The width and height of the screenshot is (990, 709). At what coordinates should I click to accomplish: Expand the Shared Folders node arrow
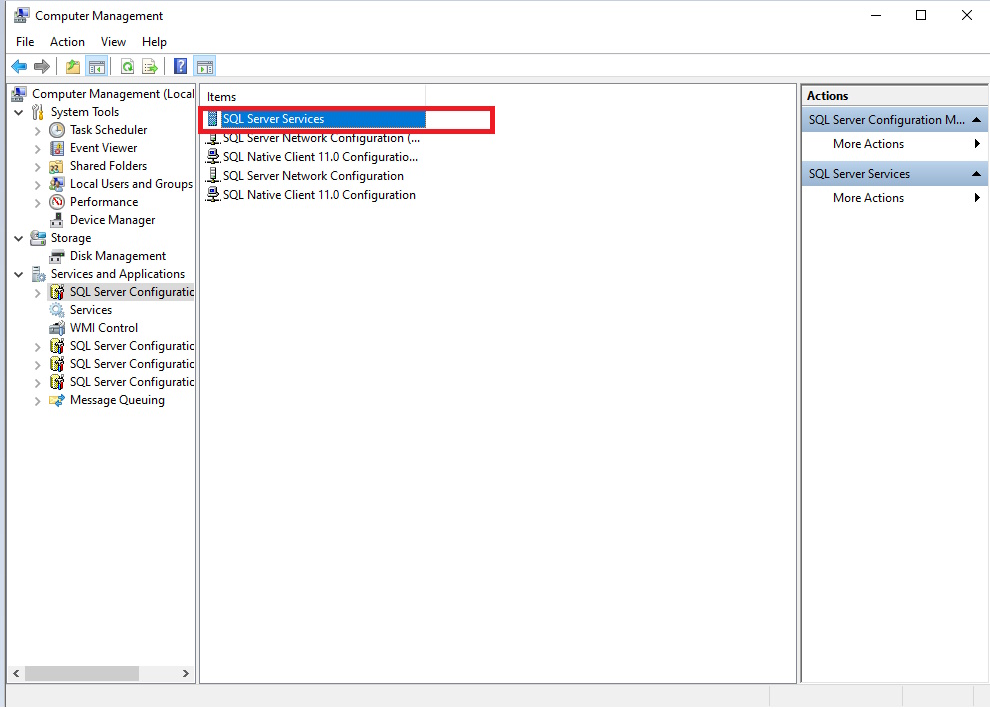click(x=37, y=167)
